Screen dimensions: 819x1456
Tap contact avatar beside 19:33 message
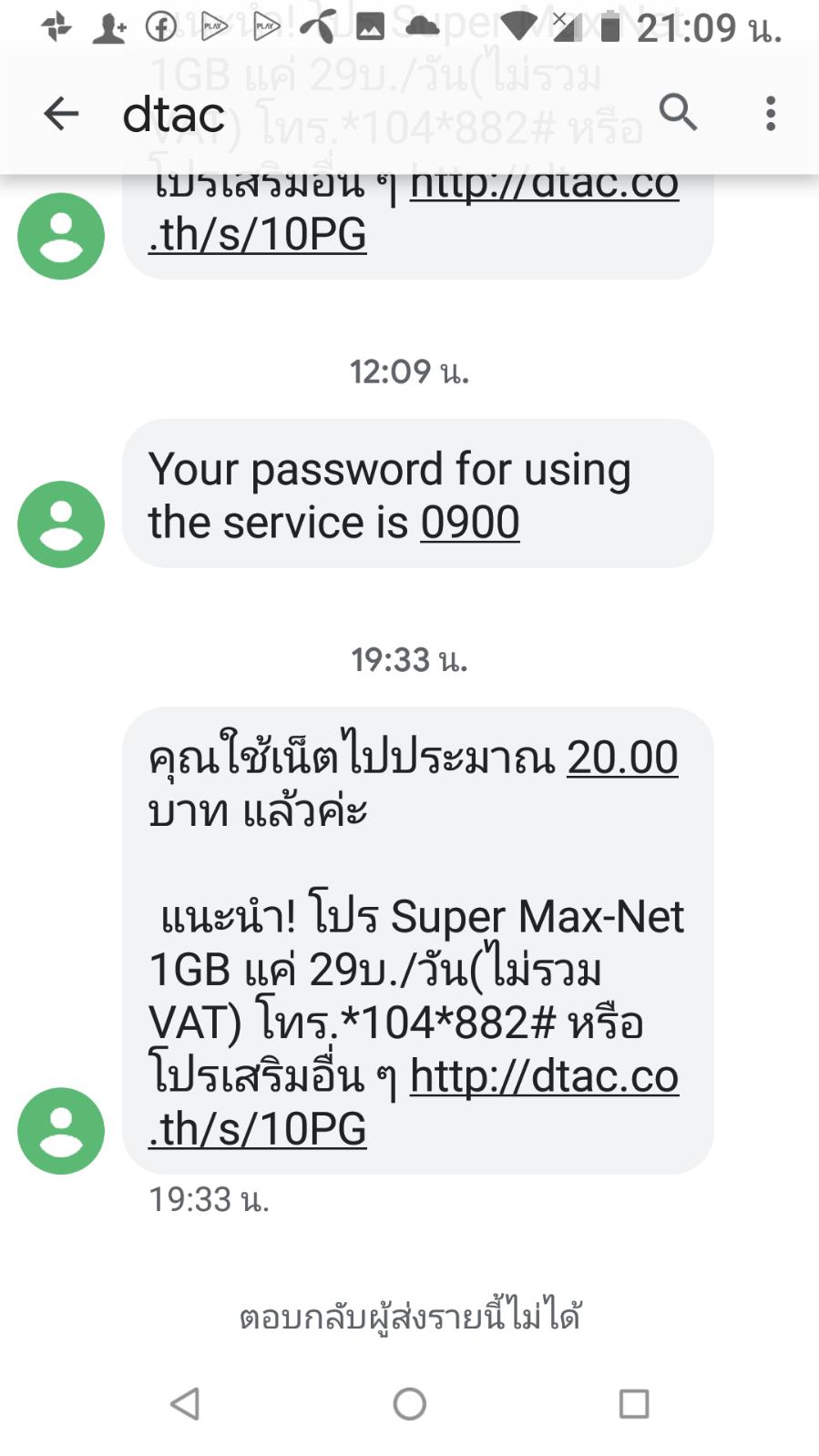pyautogui.click(x=61, y=1131)
